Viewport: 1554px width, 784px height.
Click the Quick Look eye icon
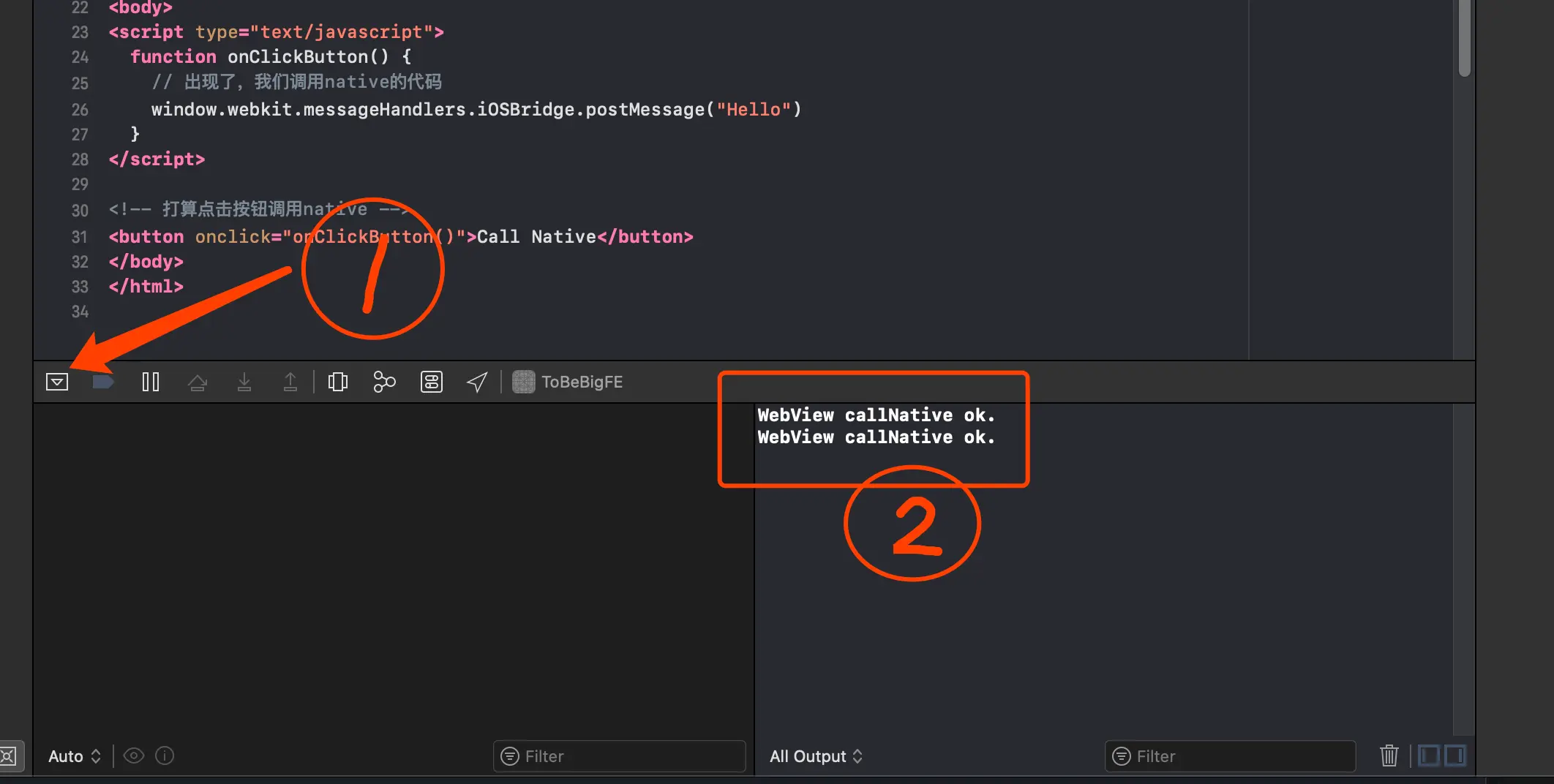point(134,755)
